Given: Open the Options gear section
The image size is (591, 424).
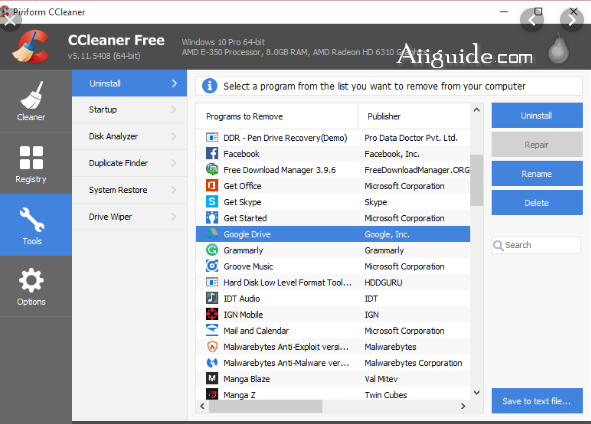Looking at the screenshot, I should [31, 286].
